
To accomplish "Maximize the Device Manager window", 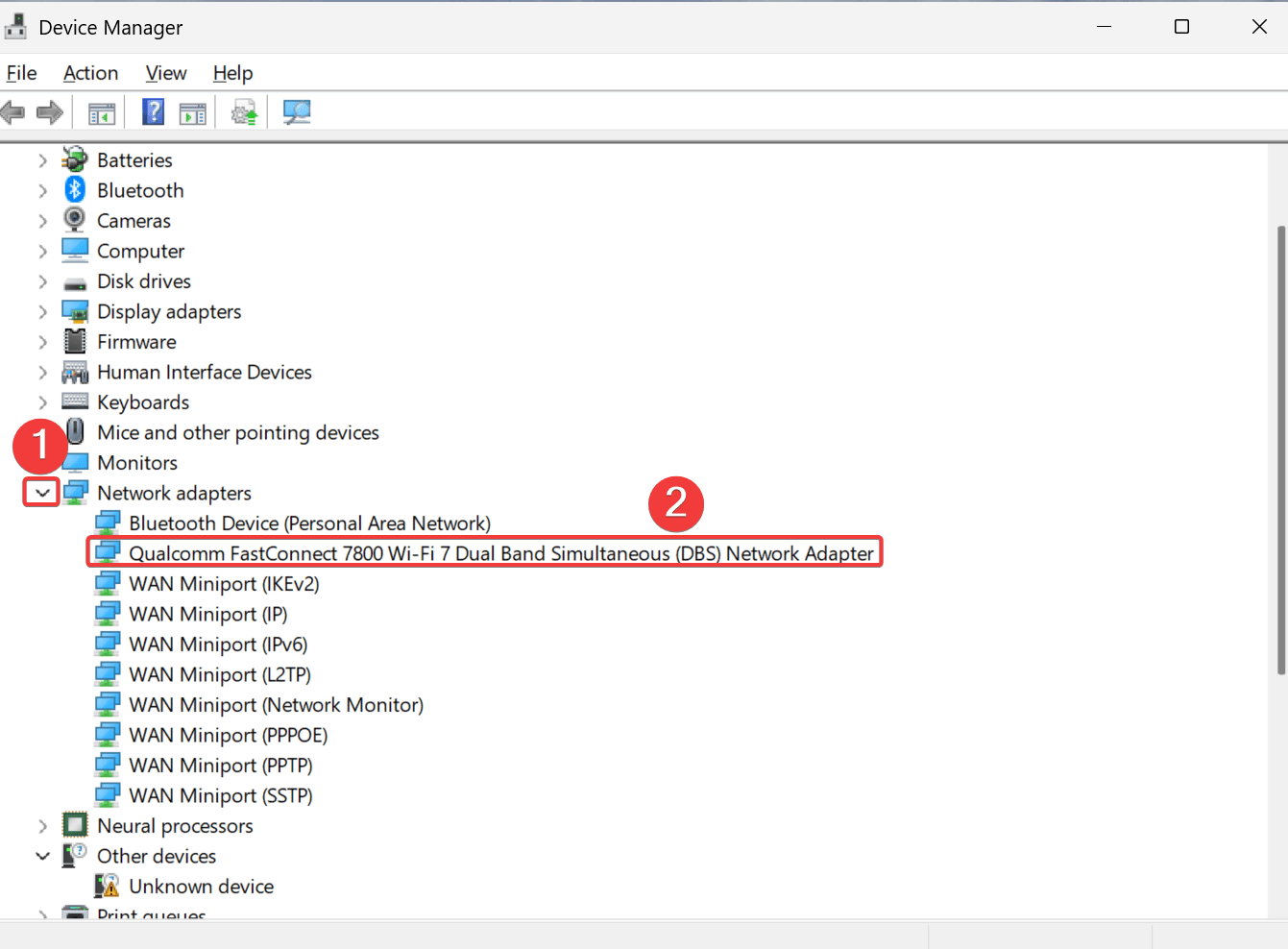I will 1182,27.
